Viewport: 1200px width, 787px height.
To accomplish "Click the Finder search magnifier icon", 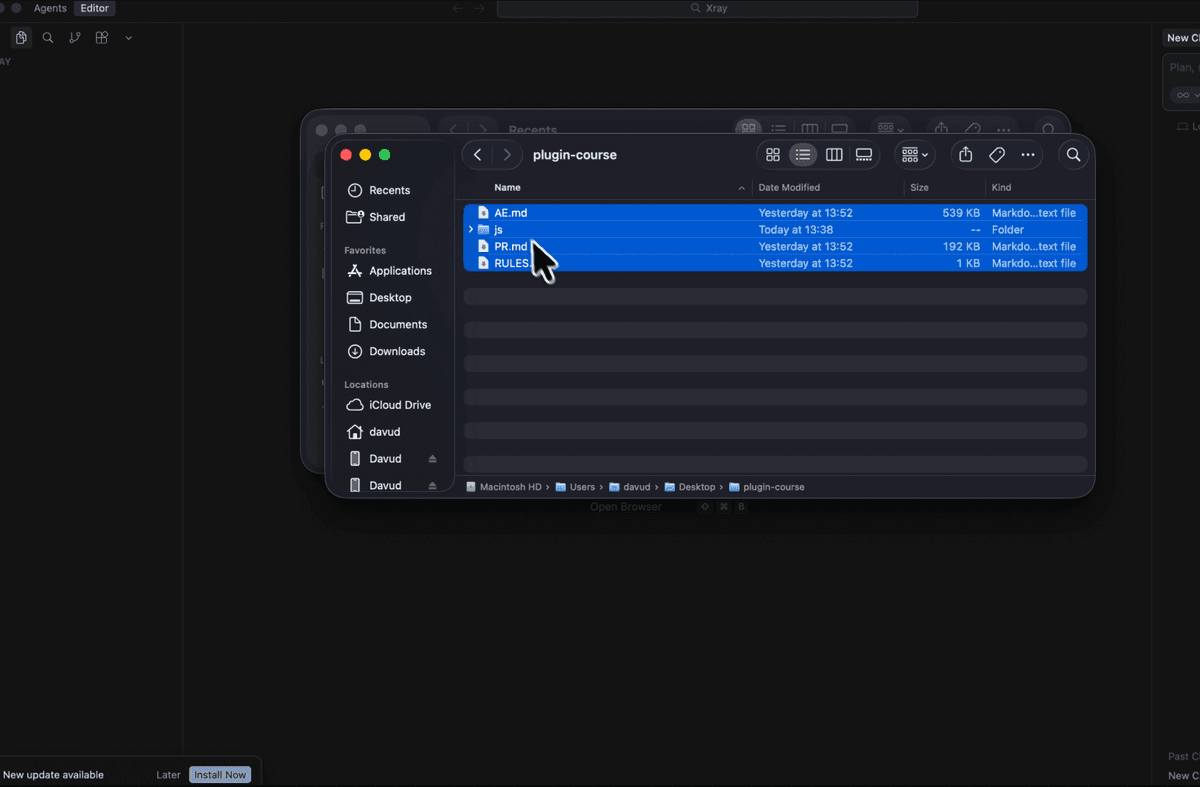I will (1073, 155).
